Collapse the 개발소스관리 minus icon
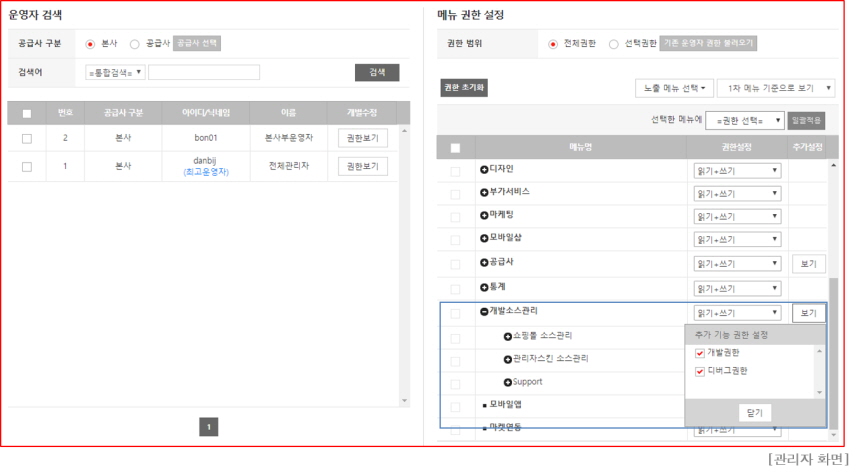Viewport: 860px width, 475px height. [x=484, y=312]
